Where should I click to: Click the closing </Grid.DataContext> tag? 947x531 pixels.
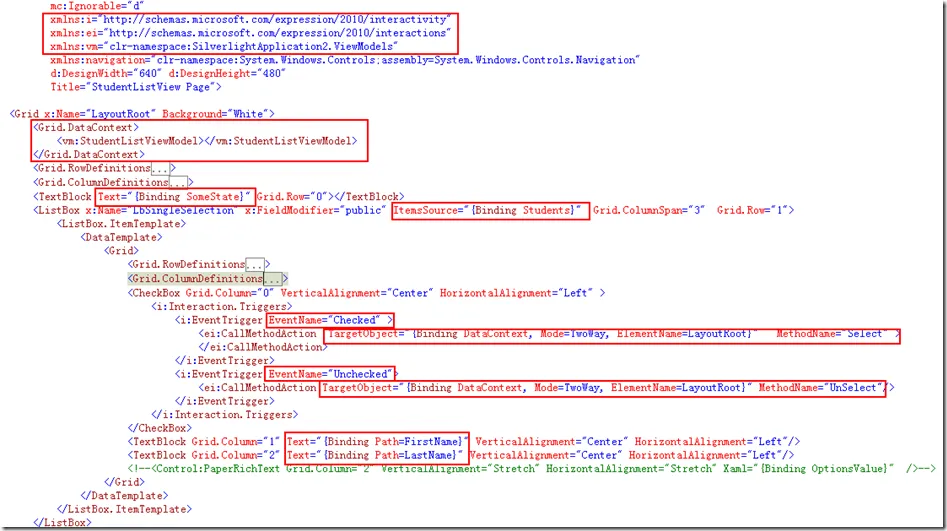point(89,155)
